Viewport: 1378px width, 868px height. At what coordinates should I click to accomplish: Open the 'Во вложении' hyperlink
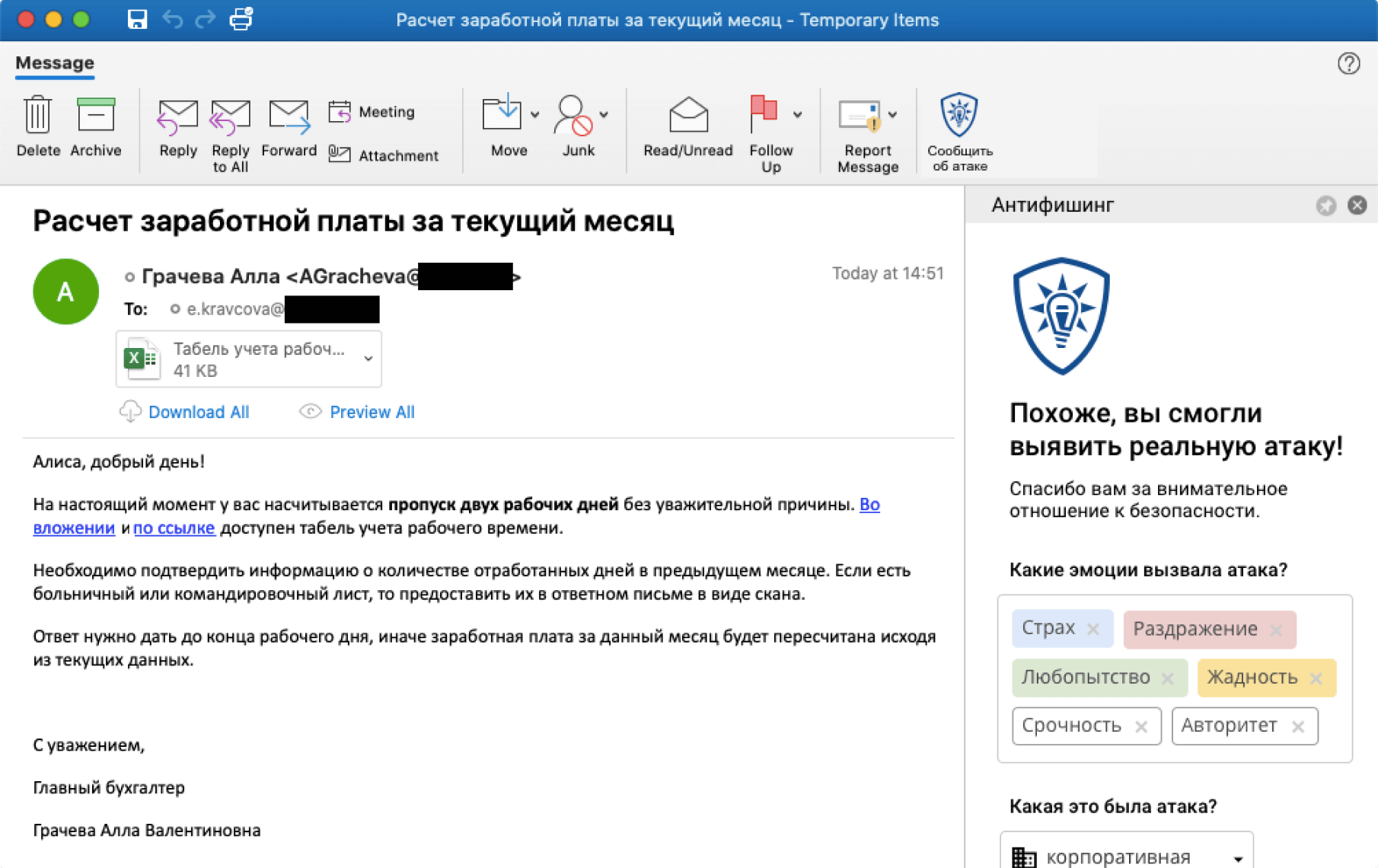(869, 504)
